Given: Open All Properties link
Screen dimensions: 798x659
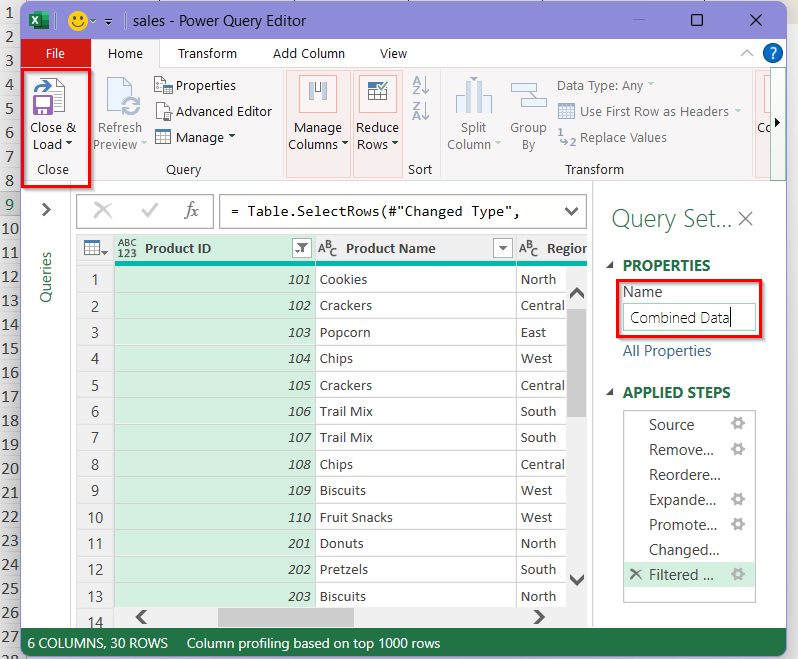Looking at the screenshot, I should click(x=667, y=351).
